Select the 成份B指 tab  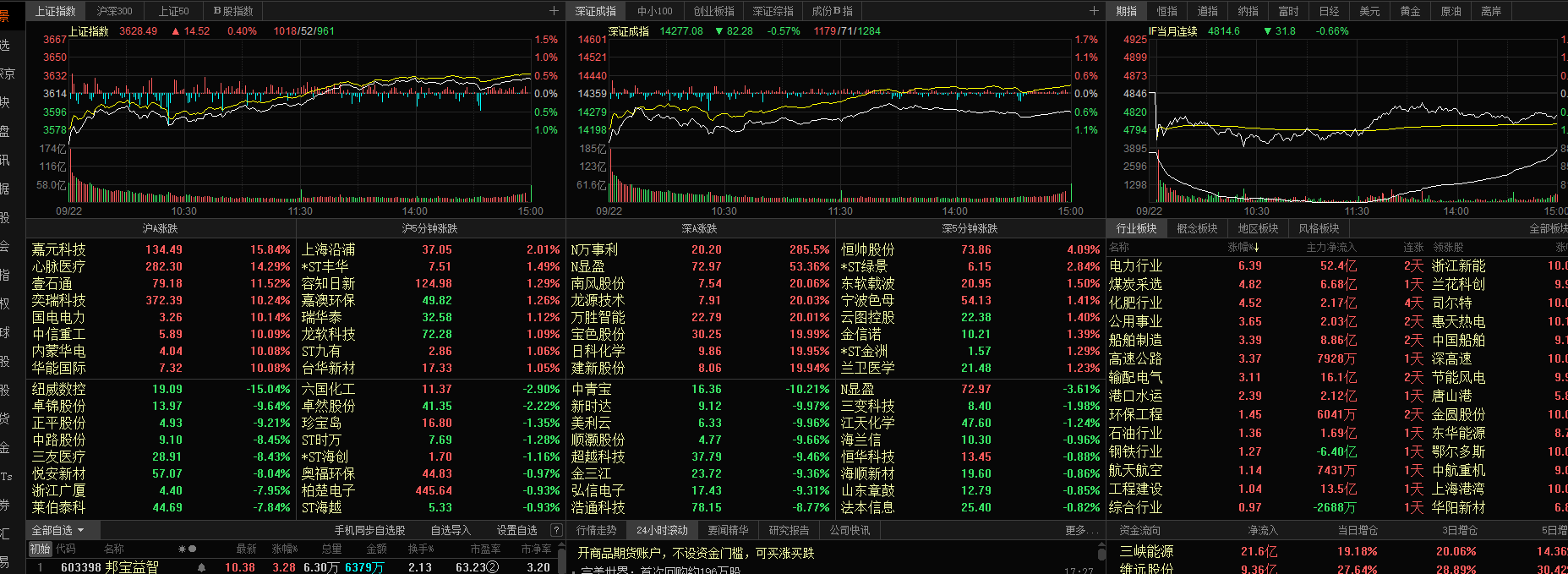pos(832,11)
